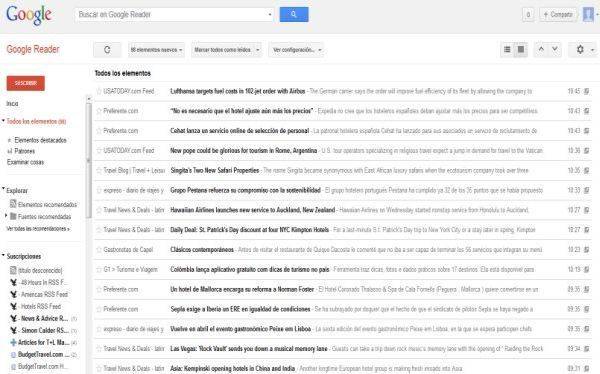This screenshot has width=600, height=374.
Task: Star the New pope tourism item
Action: (x=99, y=150)
